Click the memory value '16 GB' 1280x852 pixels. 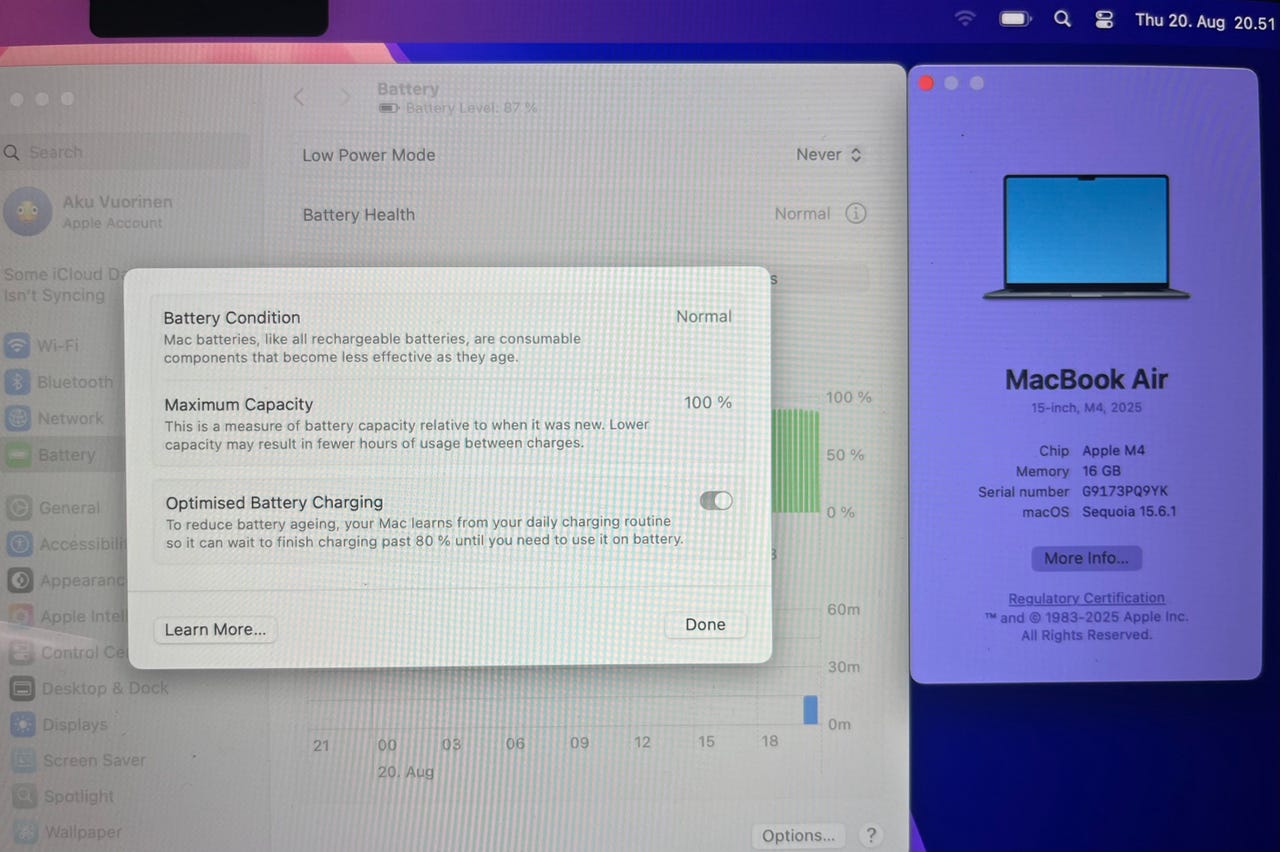1101,471
